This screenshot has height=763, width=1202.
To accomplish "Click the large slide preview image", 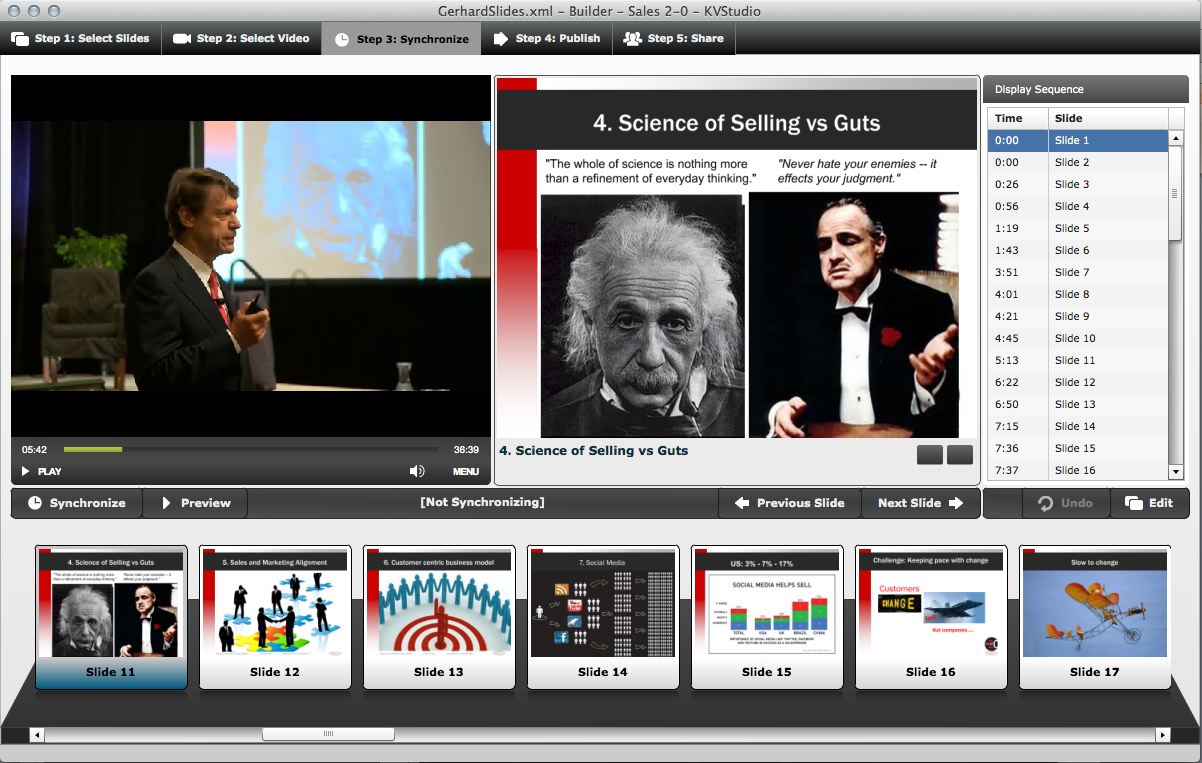I will point(737,257).
